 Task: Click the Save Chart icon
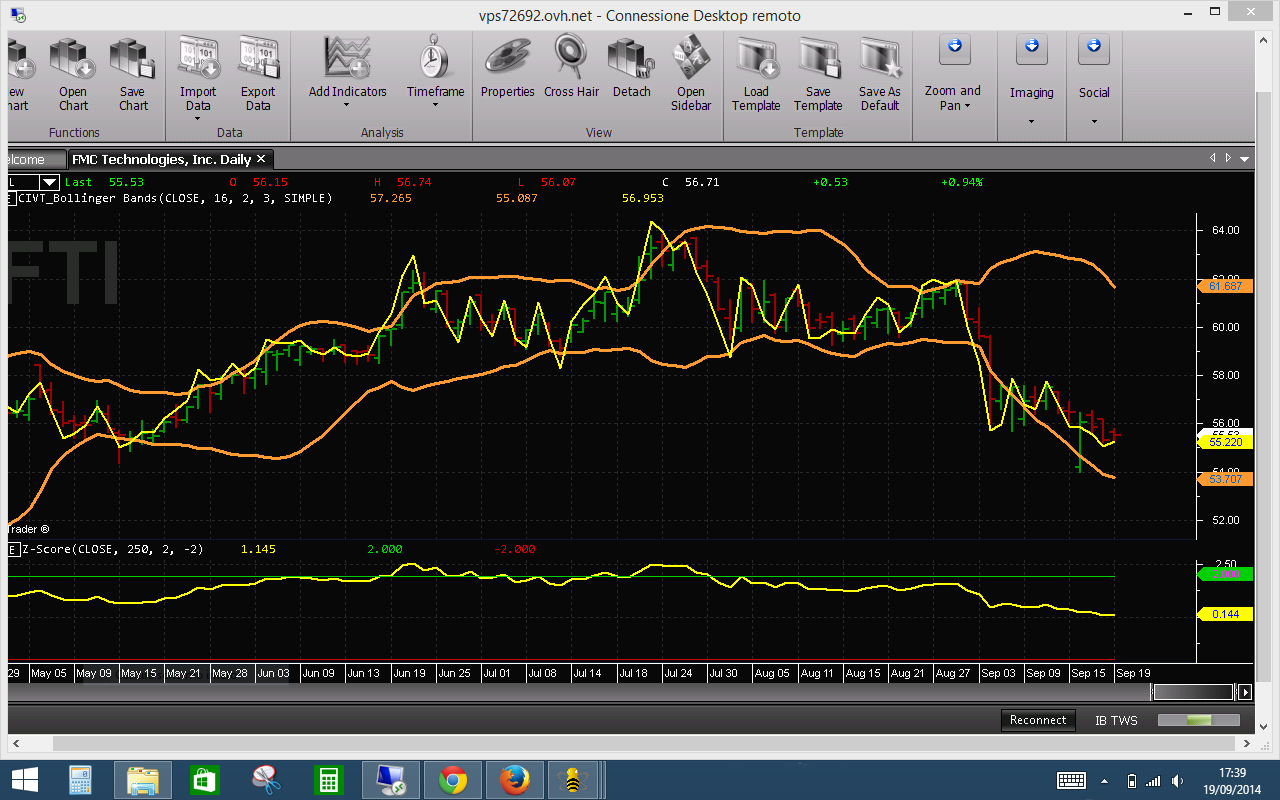point(132,75)
